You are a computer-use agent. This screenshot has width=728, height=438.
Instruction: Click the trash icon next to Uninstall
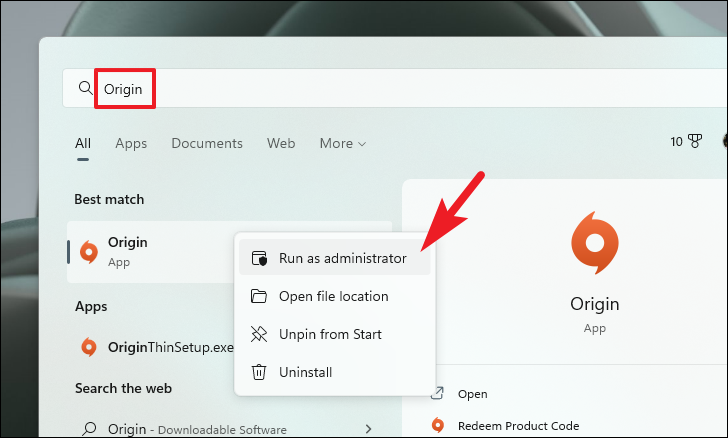point(259,372)
